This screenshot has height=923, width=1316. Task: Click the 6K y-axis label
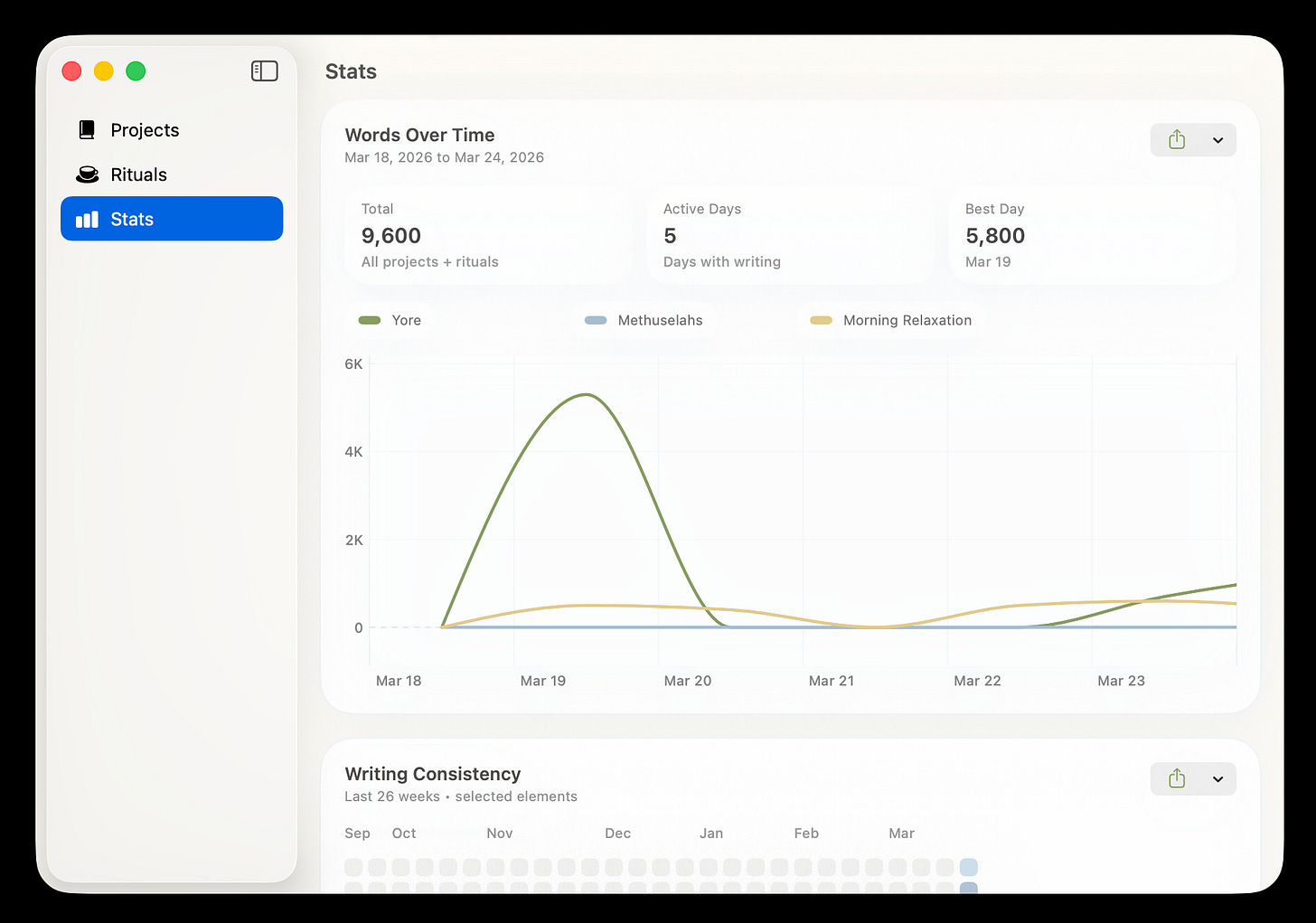(353, 364)
